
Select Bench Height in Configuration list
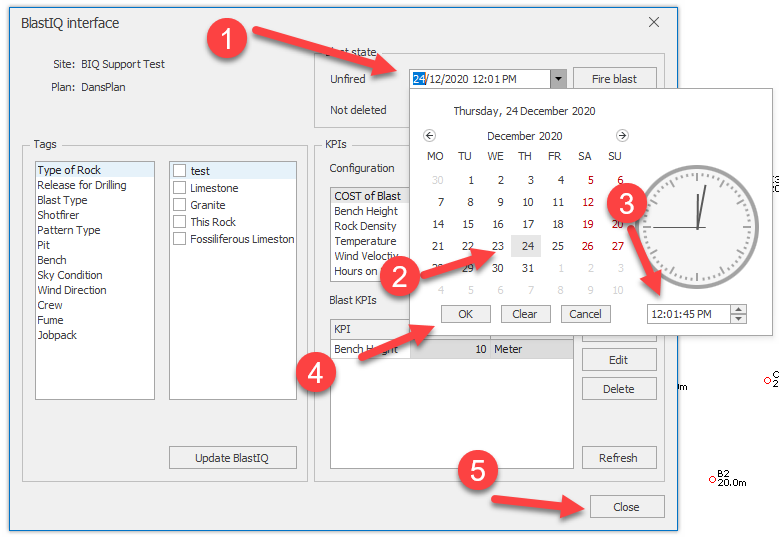coord(370,211)
